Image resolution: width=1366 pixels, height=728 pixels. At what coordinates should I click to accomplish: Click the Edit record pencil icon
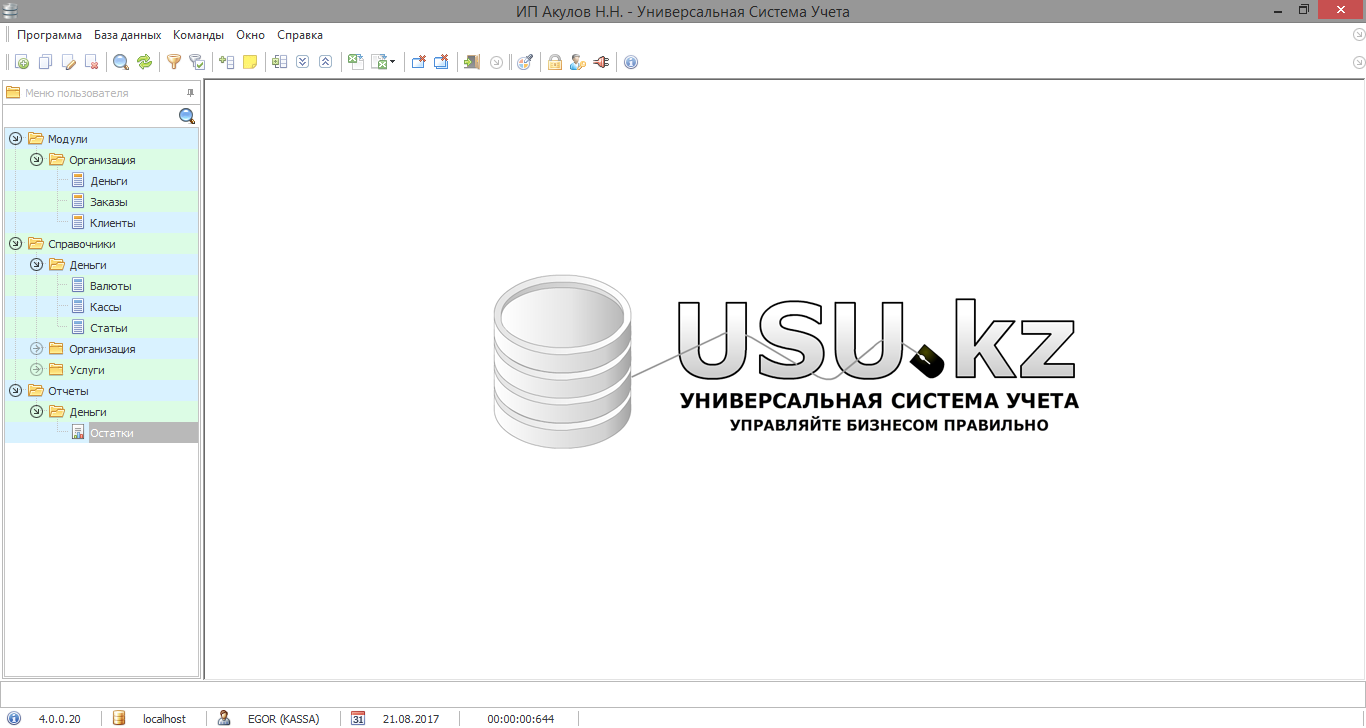pos(68,62)
